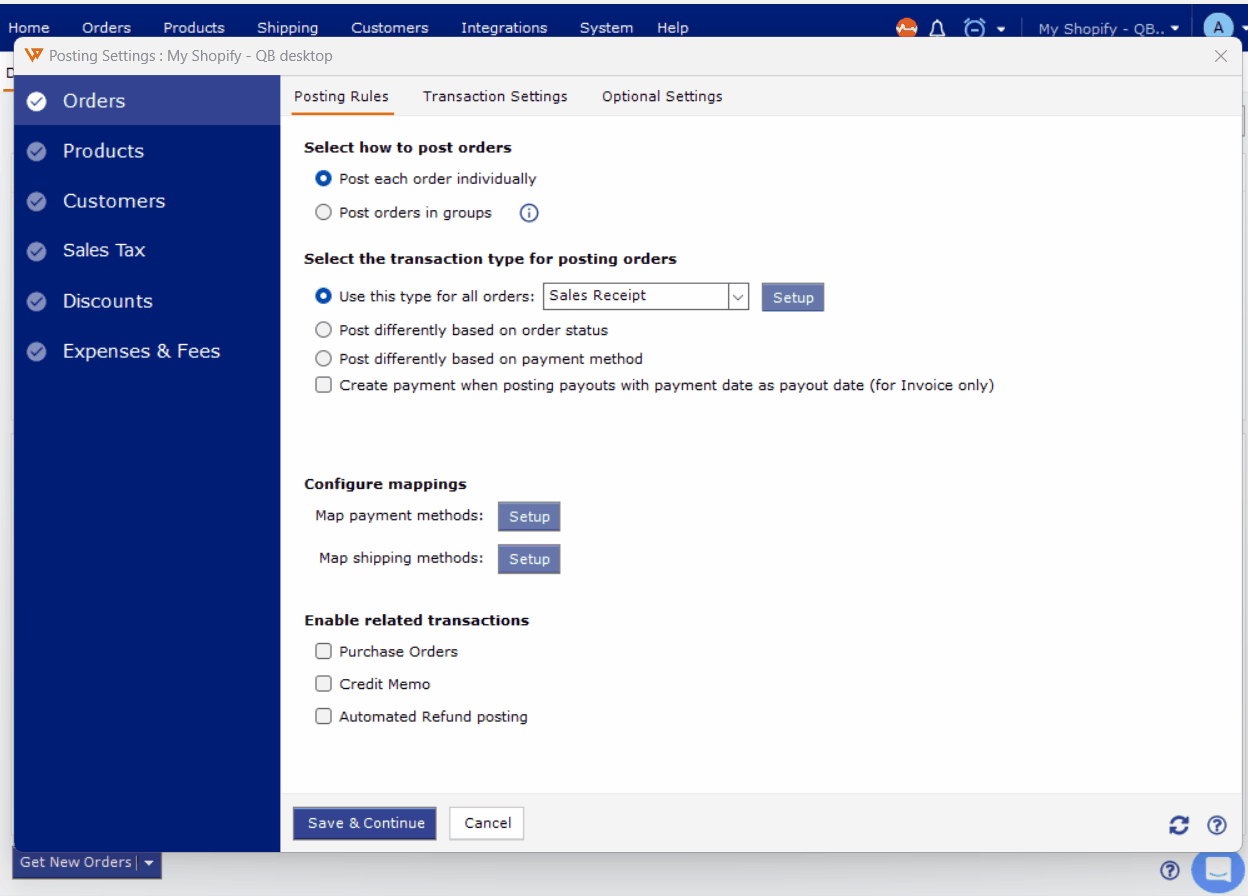Viewport: 1248px width, 896px height.
Task: Click Setup next to transaction type dropdown
Action: coord(793,297)
